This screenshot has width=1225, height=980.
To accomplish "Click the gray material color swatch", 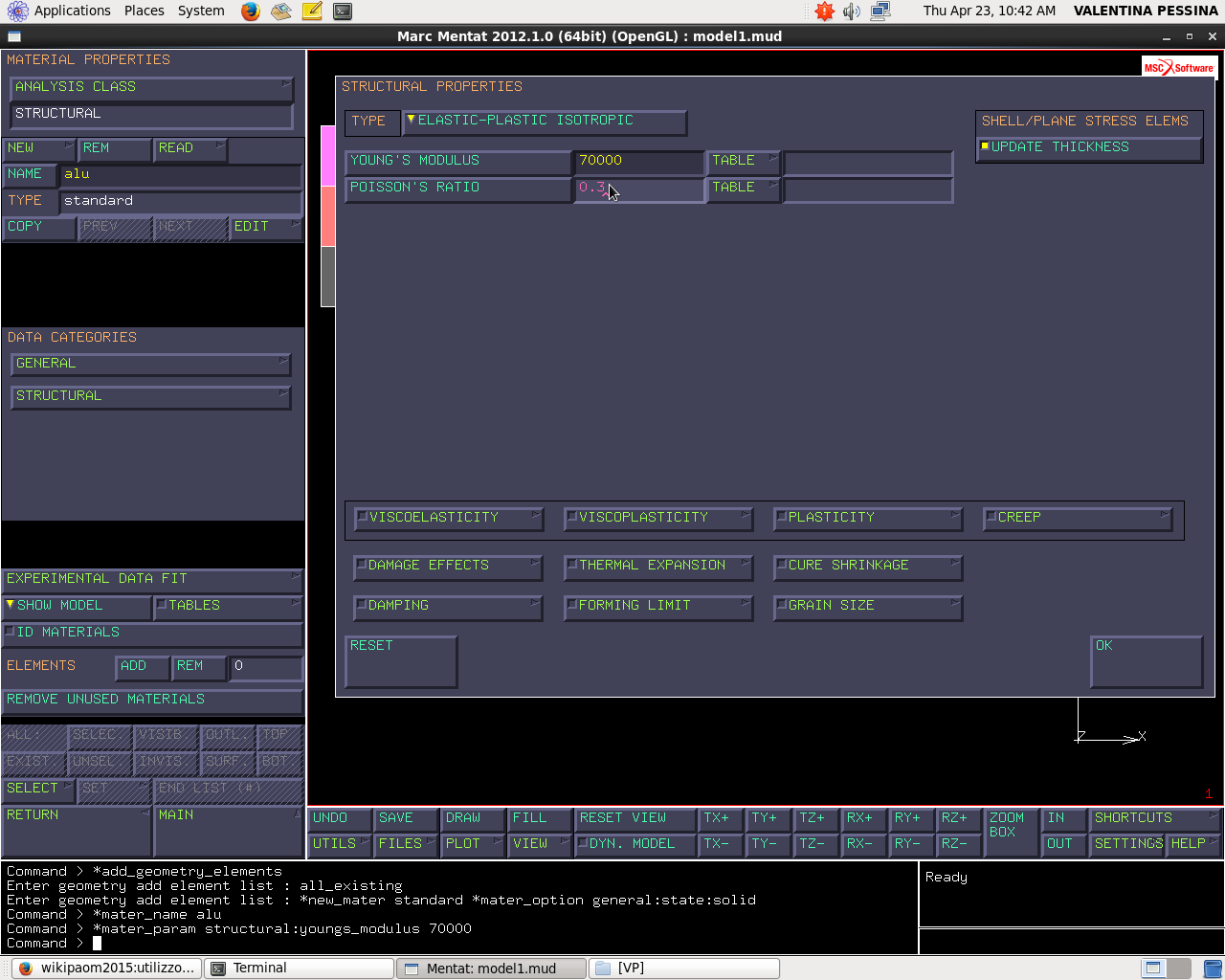I will [327, 277].
